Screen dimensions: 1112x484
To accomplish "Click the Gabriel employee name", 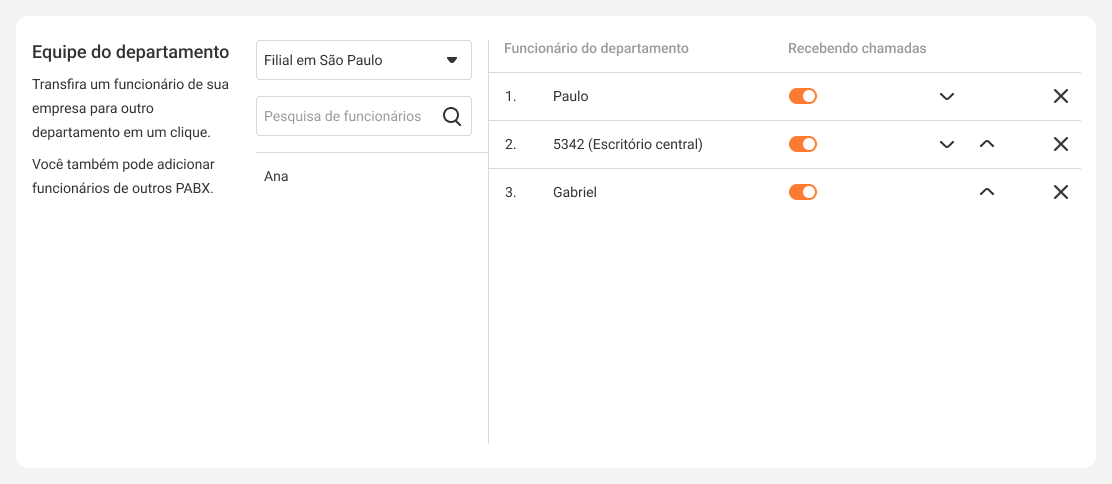I will point(574,193).
